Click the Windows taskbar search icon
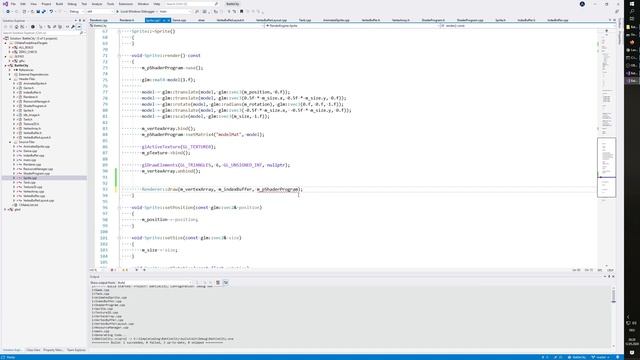640x360 pixels. coord(632,11)
